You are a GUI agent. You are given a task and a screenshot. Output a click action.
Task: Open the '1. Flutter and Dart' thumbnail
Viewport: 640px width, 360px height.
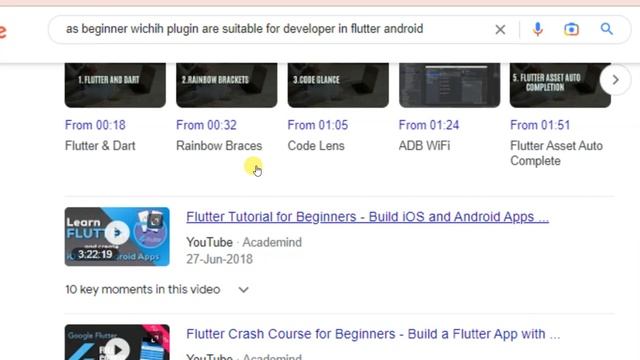(115, 85)
